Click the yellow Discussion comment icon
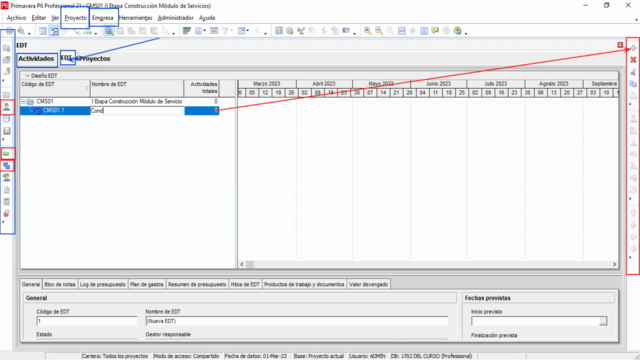Screen dimensions: 640x360 coord(435,31)
